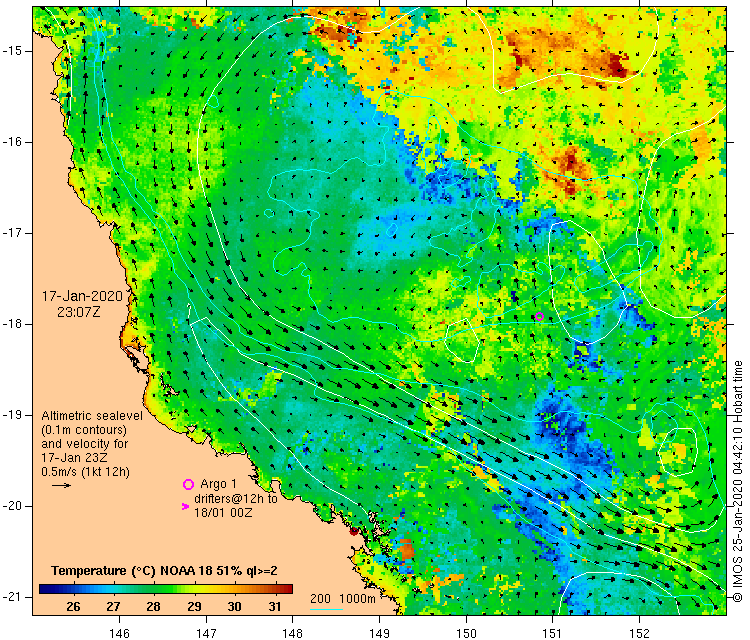Screen dimensions: 750x640
Task: Click the '17-Jan-2020' date label
Action: tap(82, 296)
